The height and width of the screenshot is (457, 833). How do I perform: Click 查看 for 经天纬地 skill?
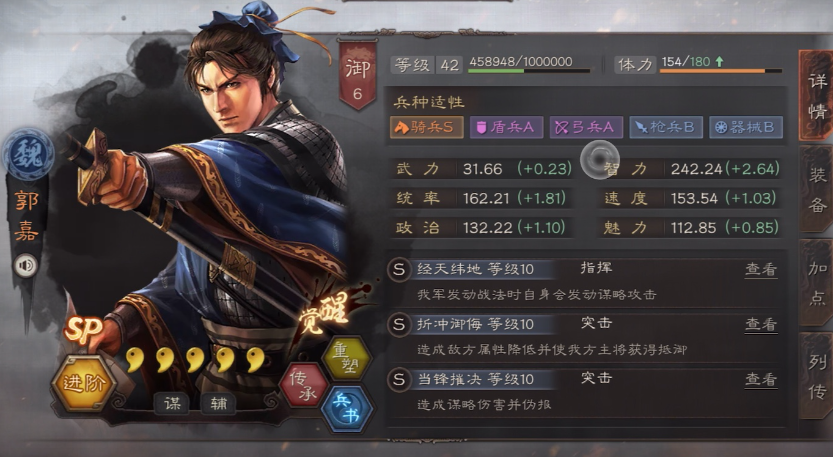click(761, 269)
